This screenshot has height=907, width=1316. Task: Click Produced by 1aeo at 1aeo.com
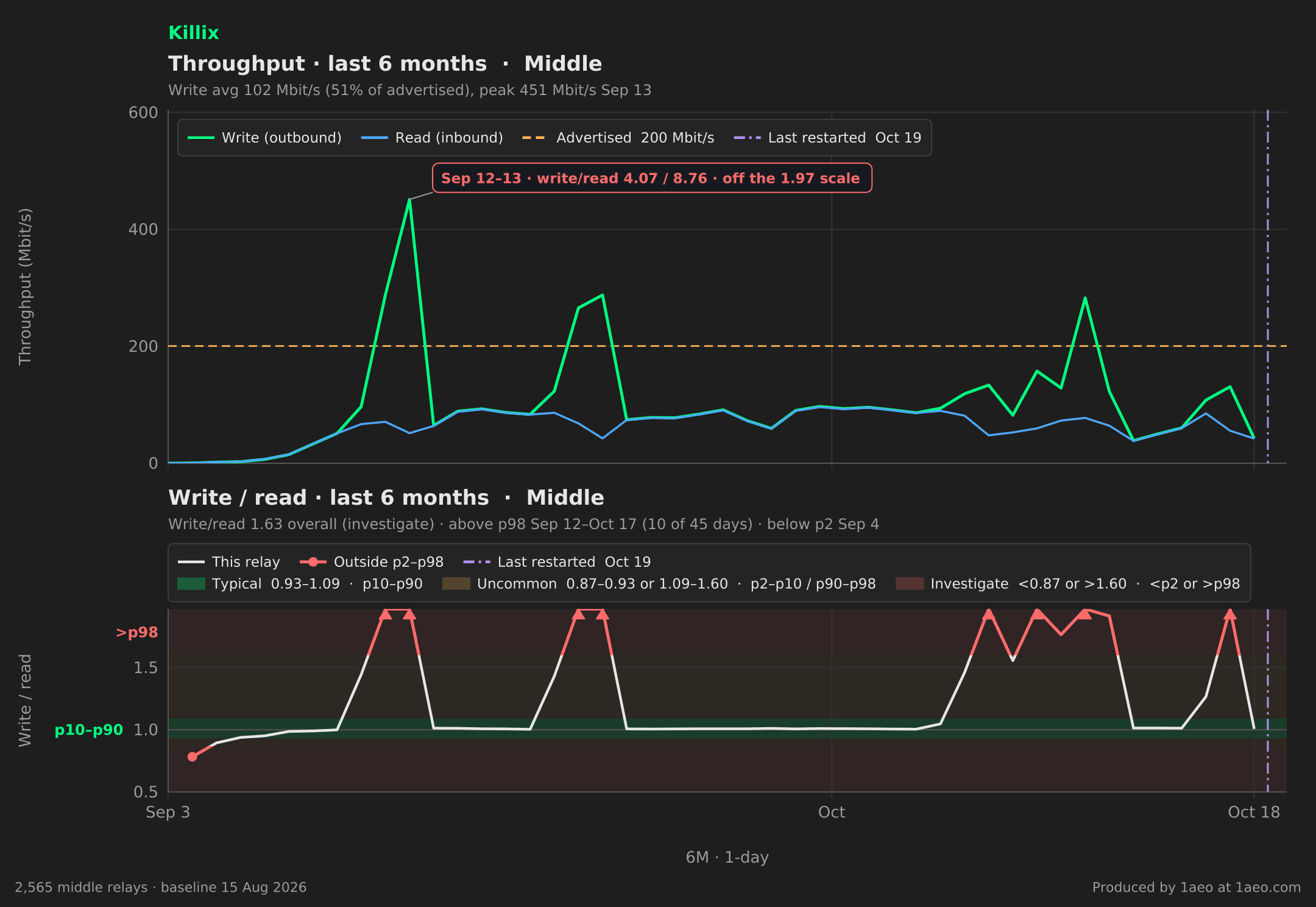pyautogui.click(x=1197, y=887)
